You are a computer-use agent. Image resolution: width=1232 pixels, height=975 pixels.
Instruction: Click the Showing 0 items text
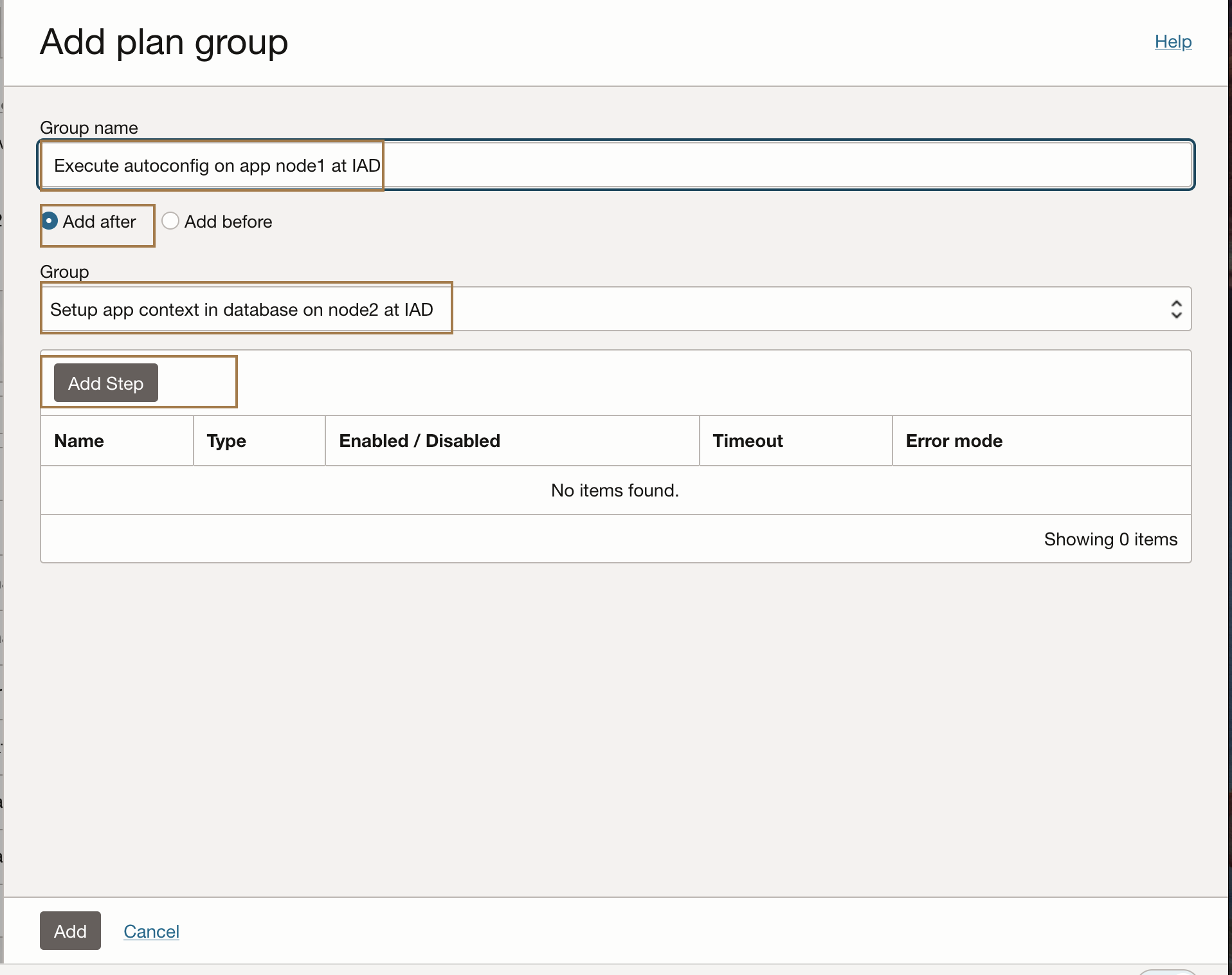[x=1110, y=540]
